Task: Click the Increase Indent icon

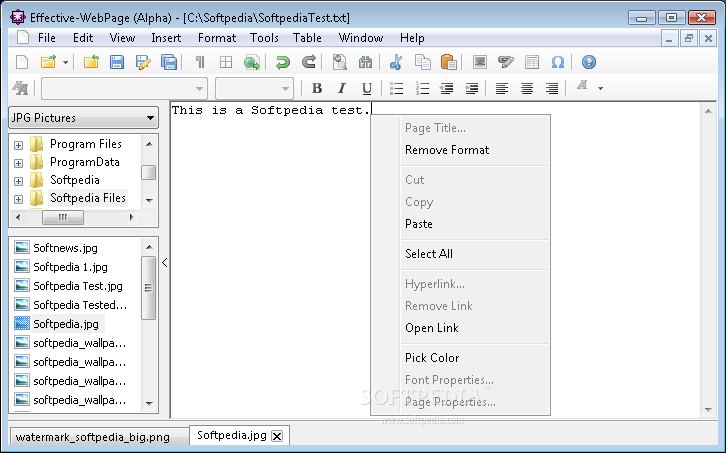Action: (472, 88)
